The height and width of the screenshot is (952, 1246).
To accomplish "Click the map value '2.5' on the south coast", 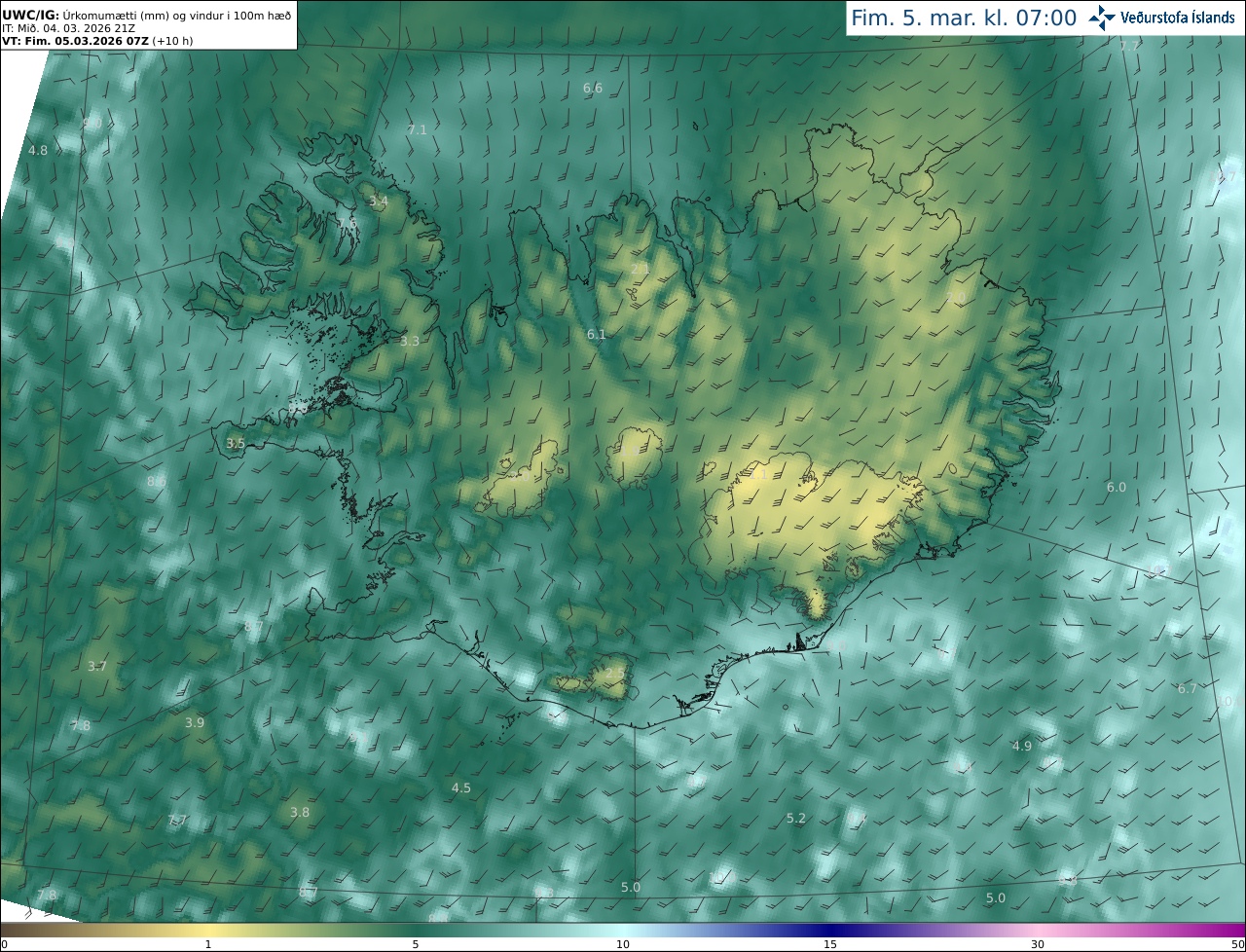I will pos(615,673).
